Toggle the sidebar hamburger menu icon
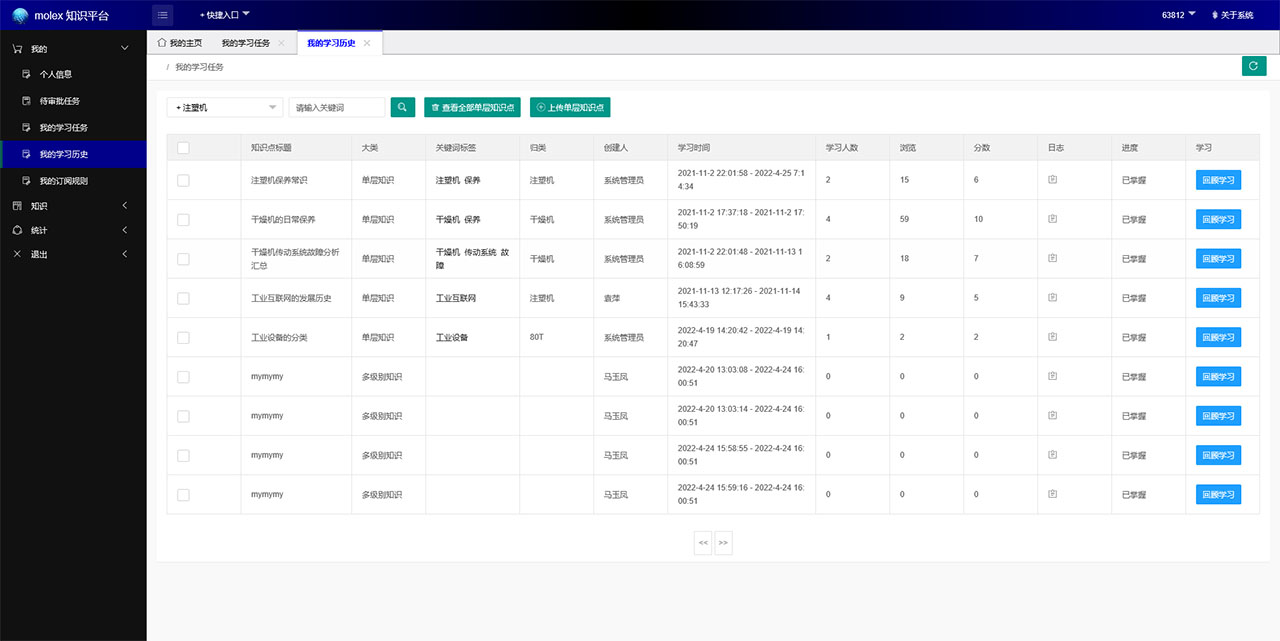The image size is (1280, 641). point(162,15)
